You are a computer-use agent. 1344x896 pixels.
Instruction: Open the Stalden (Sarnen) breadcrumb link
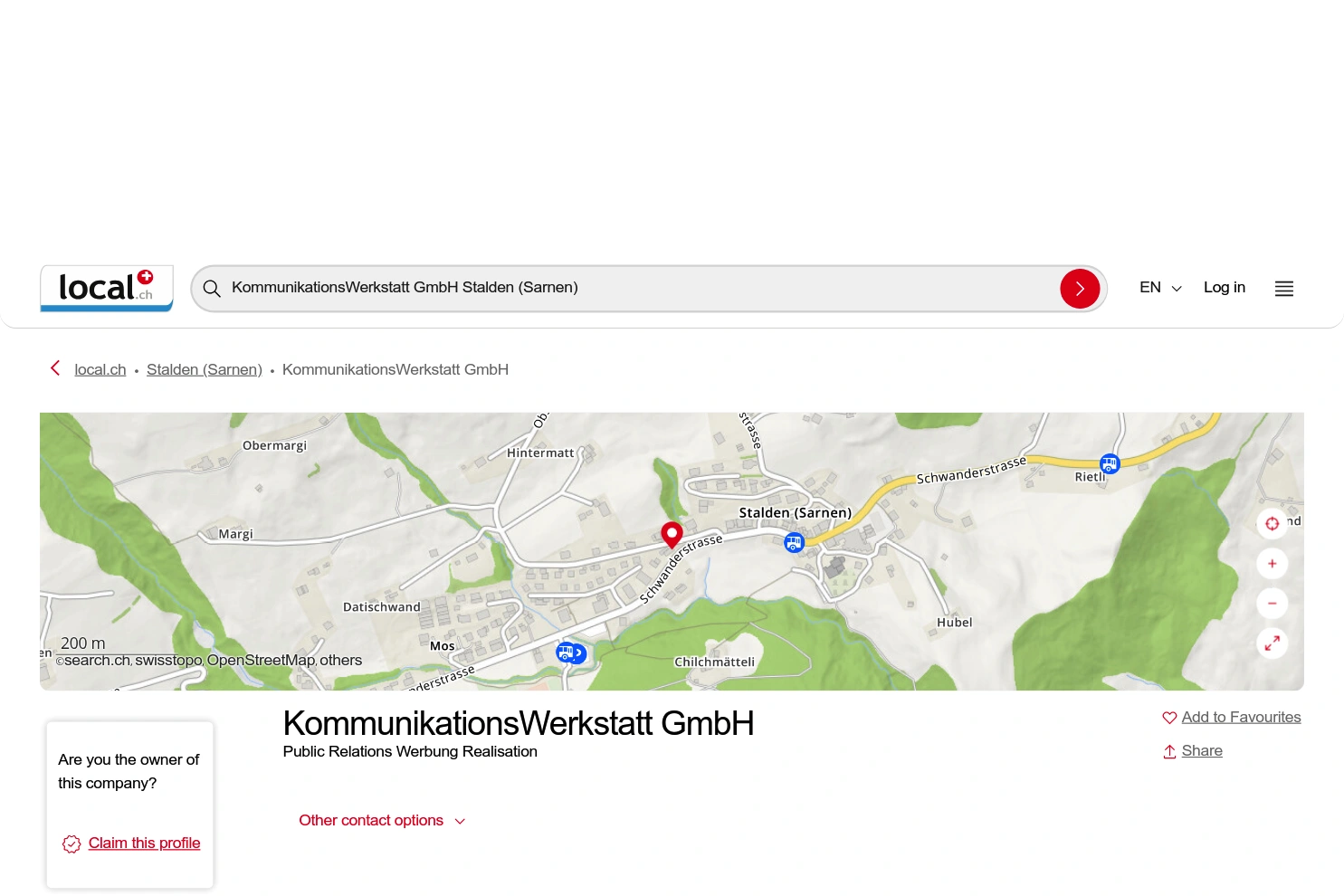pyautogui.click(x=204, y=369)
